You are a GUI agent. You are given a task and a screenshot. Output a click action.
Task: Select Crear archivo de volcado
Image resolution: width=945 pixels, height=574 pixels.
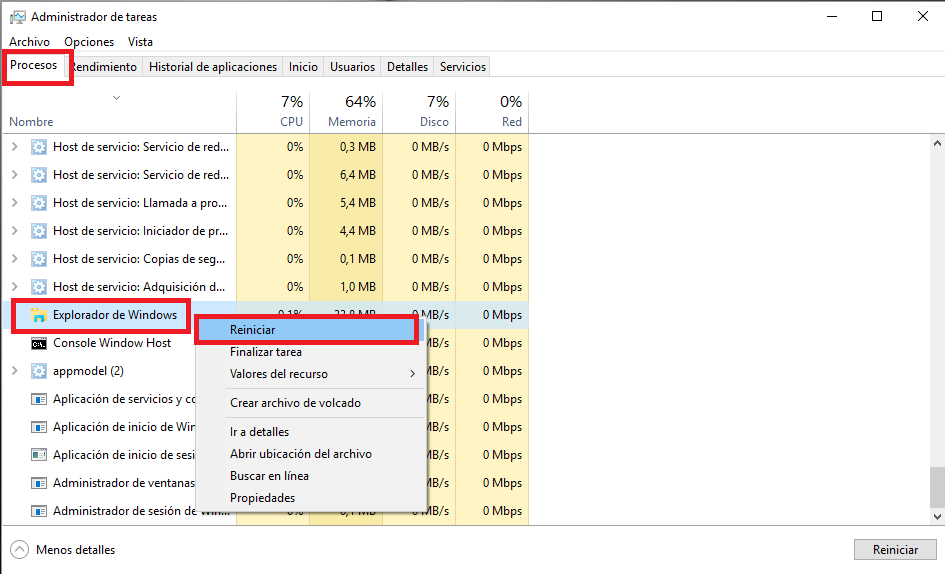pos(311,403)
